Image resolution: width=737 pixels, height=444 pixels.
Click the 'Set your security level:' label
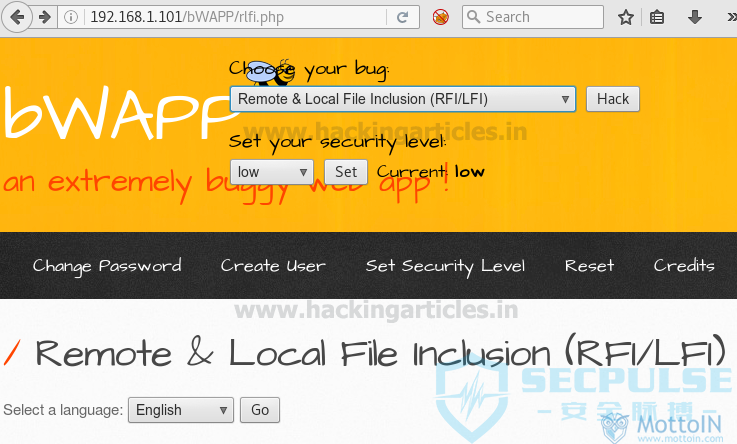pos(337,141)
